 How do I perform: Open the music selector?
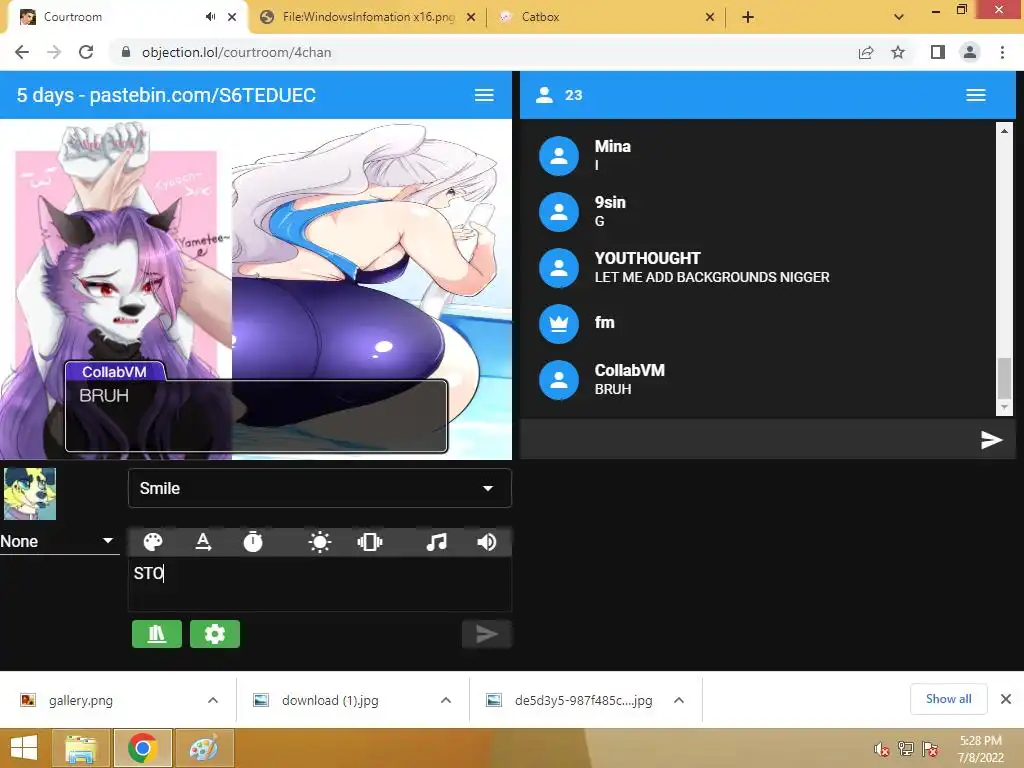click(x=436, y=542)
